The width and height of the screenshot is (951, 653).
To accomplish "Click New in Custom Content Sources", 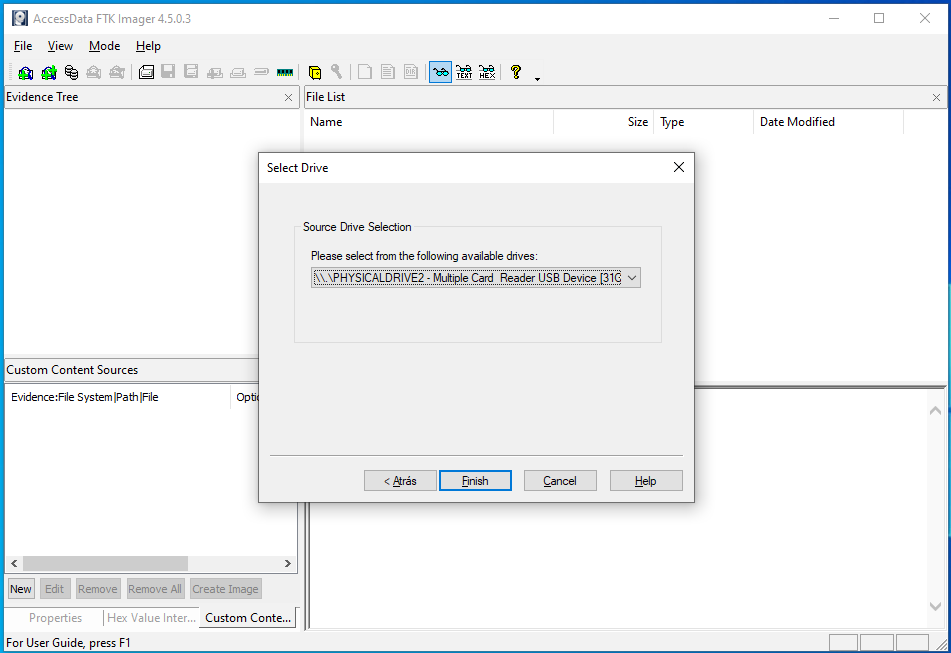I will (x=21, y=589).
